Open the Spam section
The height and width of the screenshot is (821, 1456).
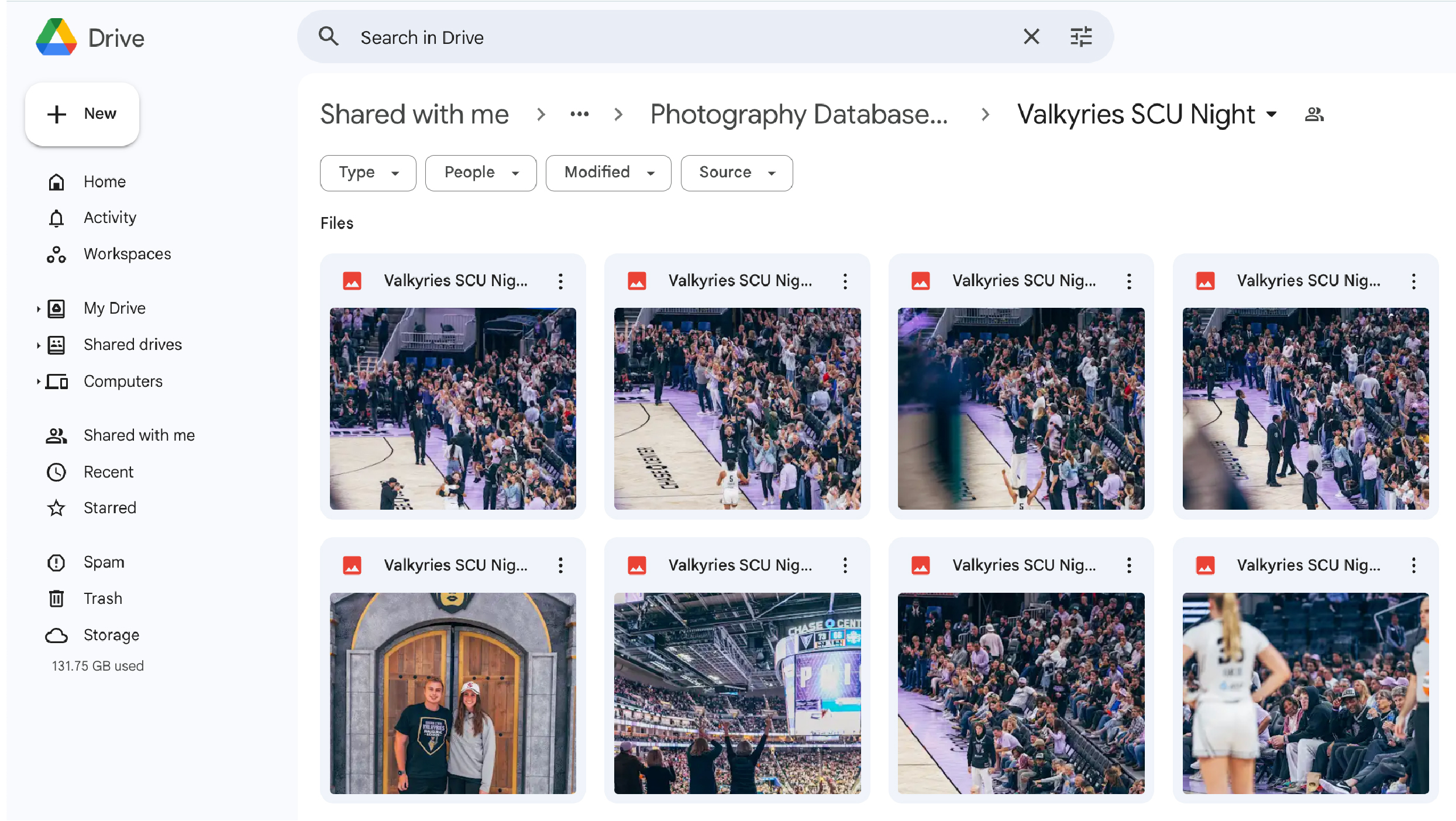point(104,562)
